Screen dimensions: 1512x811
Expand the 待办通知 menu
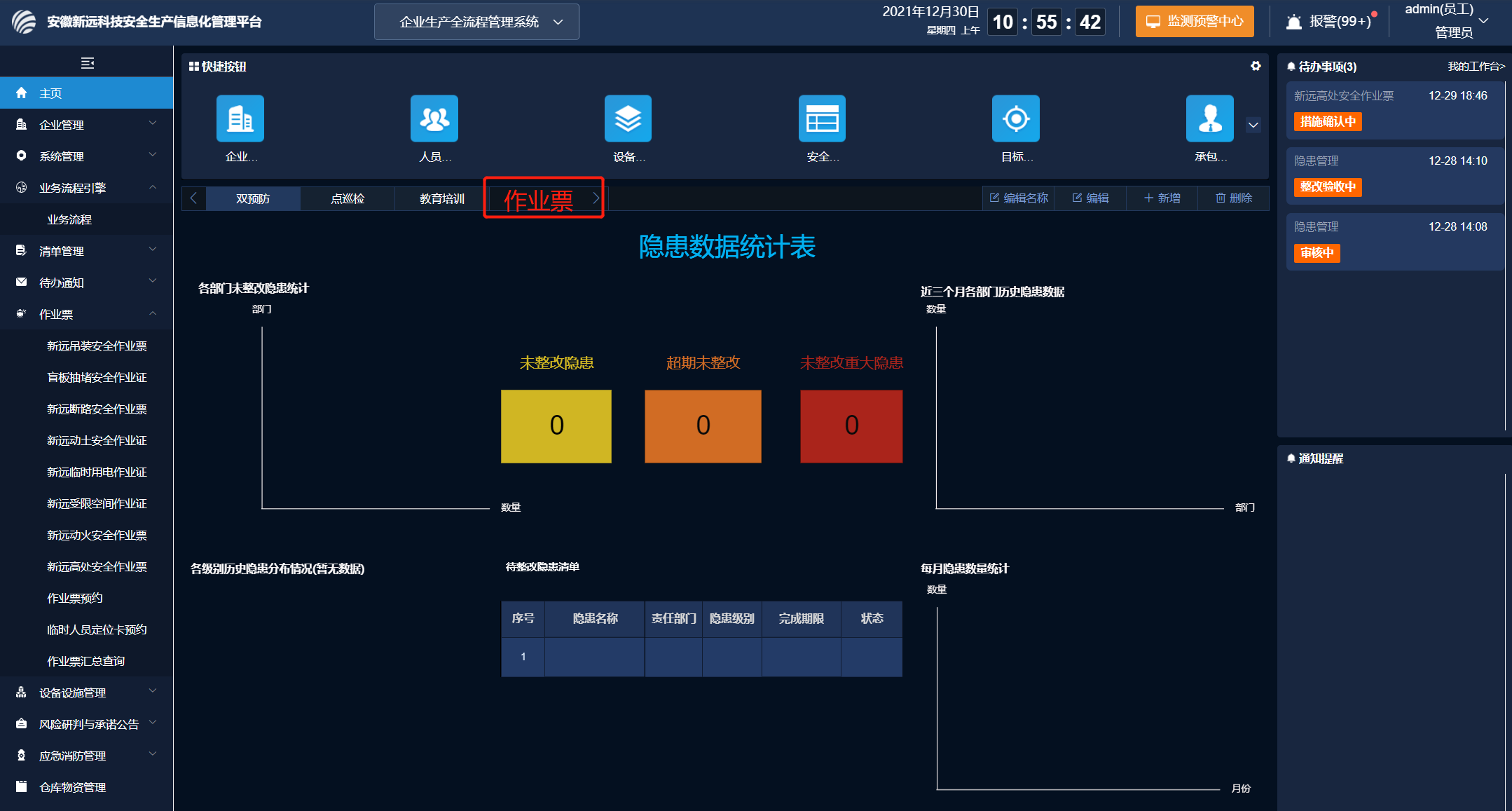coord(152,281)
